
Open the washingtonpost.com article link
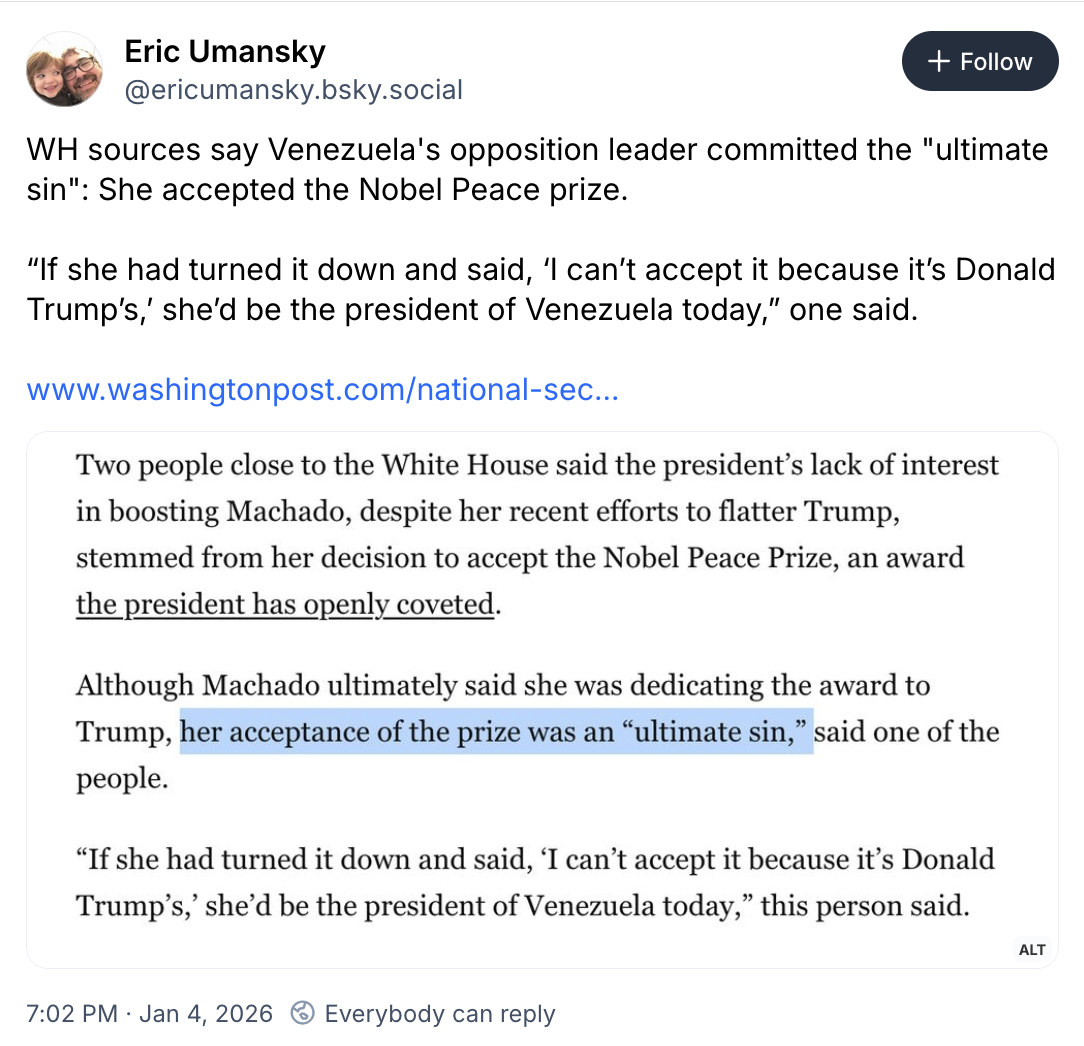point(323,389)
